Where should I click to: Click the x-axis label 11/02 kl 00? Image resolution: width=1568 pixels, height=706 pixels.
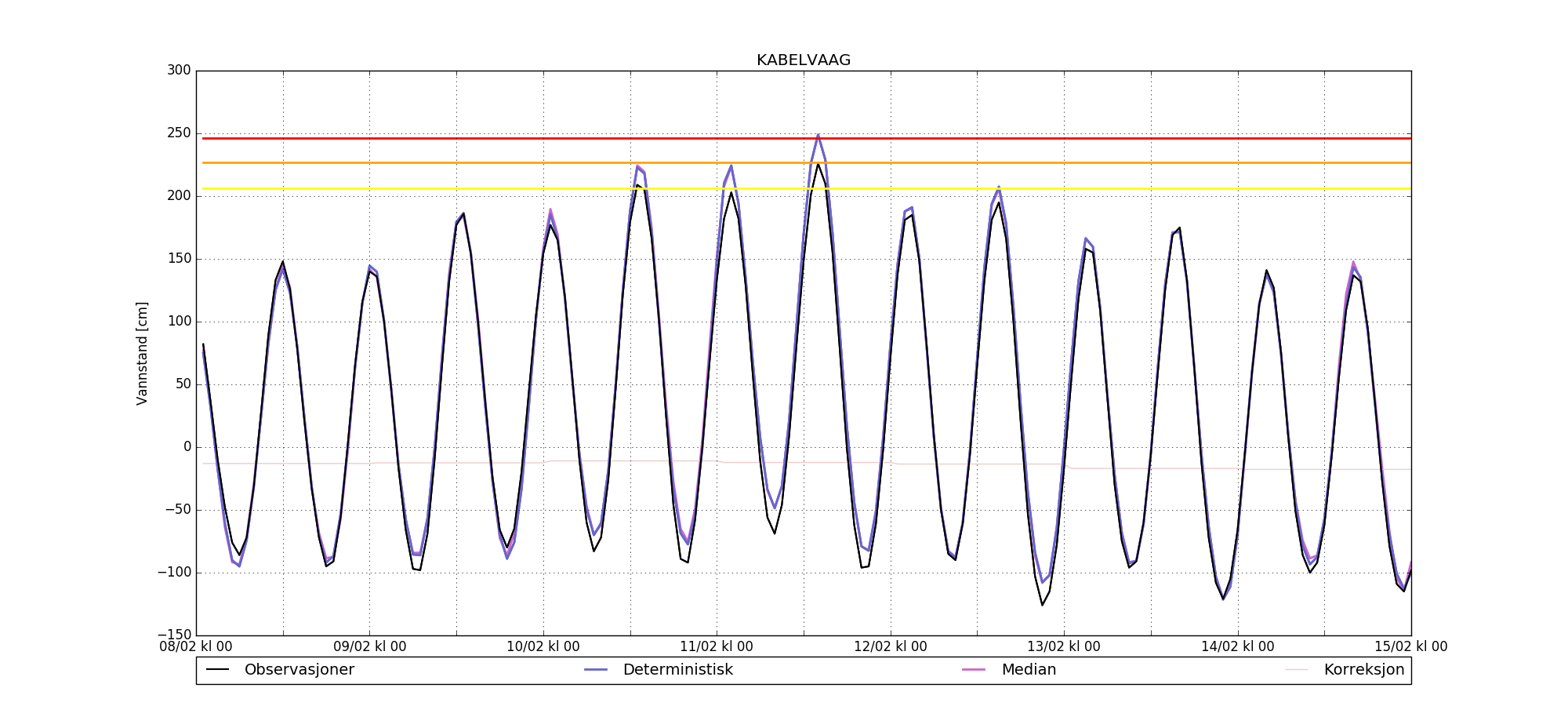[717, 647]
